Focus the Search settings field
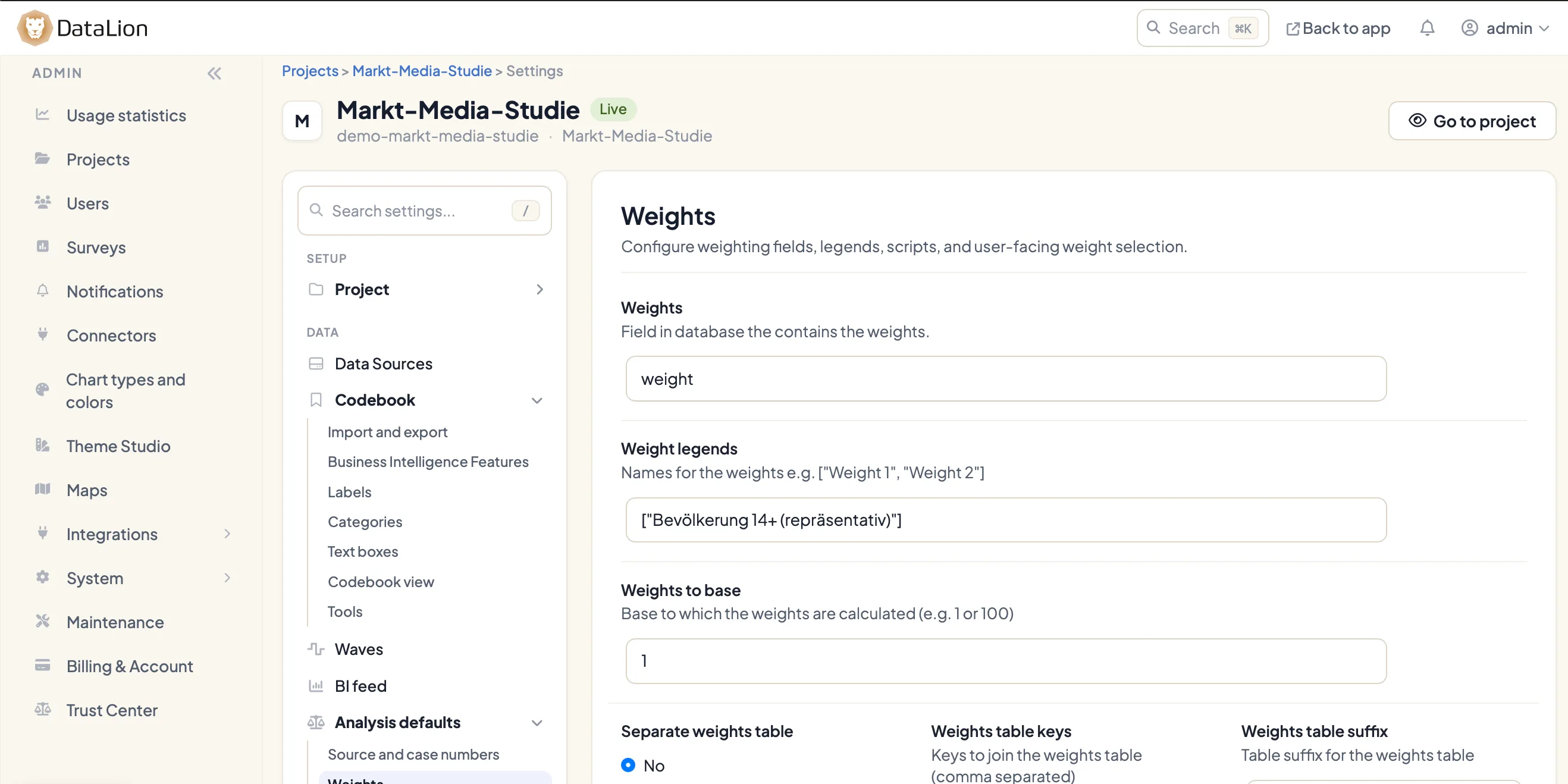Image resolution: width=1568 pixels, height=784 pixels. click(424, 211)
